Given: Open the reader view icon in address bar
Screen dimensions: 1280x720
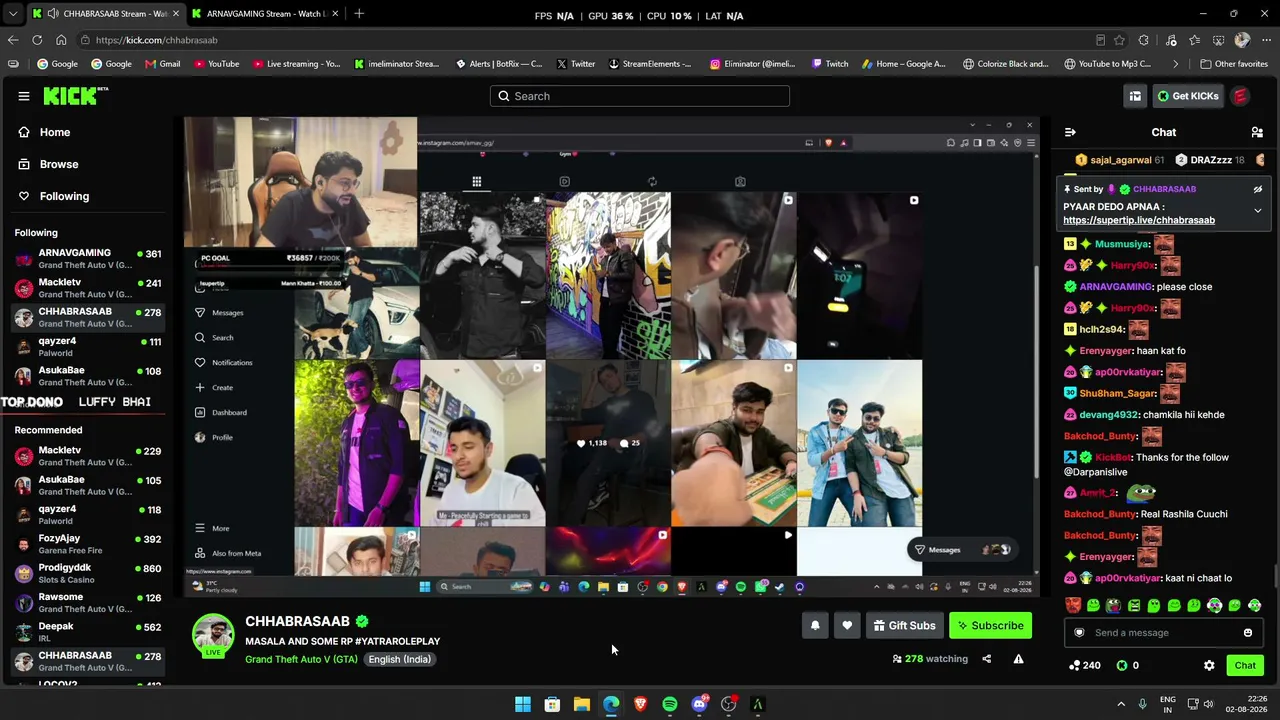Looking at the screenshot, I should (x=1100, y=40).
